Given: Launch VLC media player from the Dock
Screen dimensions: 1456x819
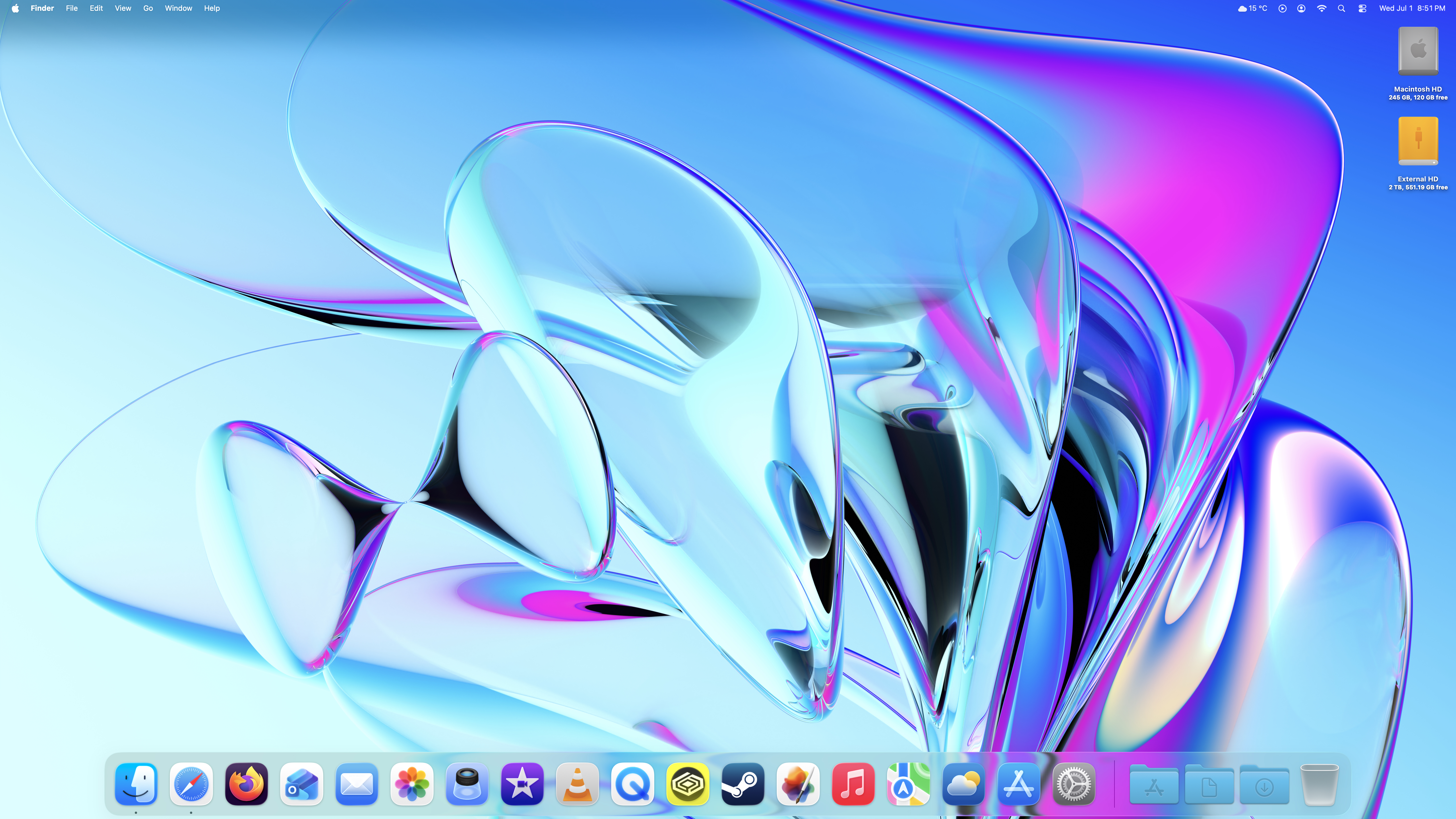Looking at the screenshot, I should click(578, 784).
